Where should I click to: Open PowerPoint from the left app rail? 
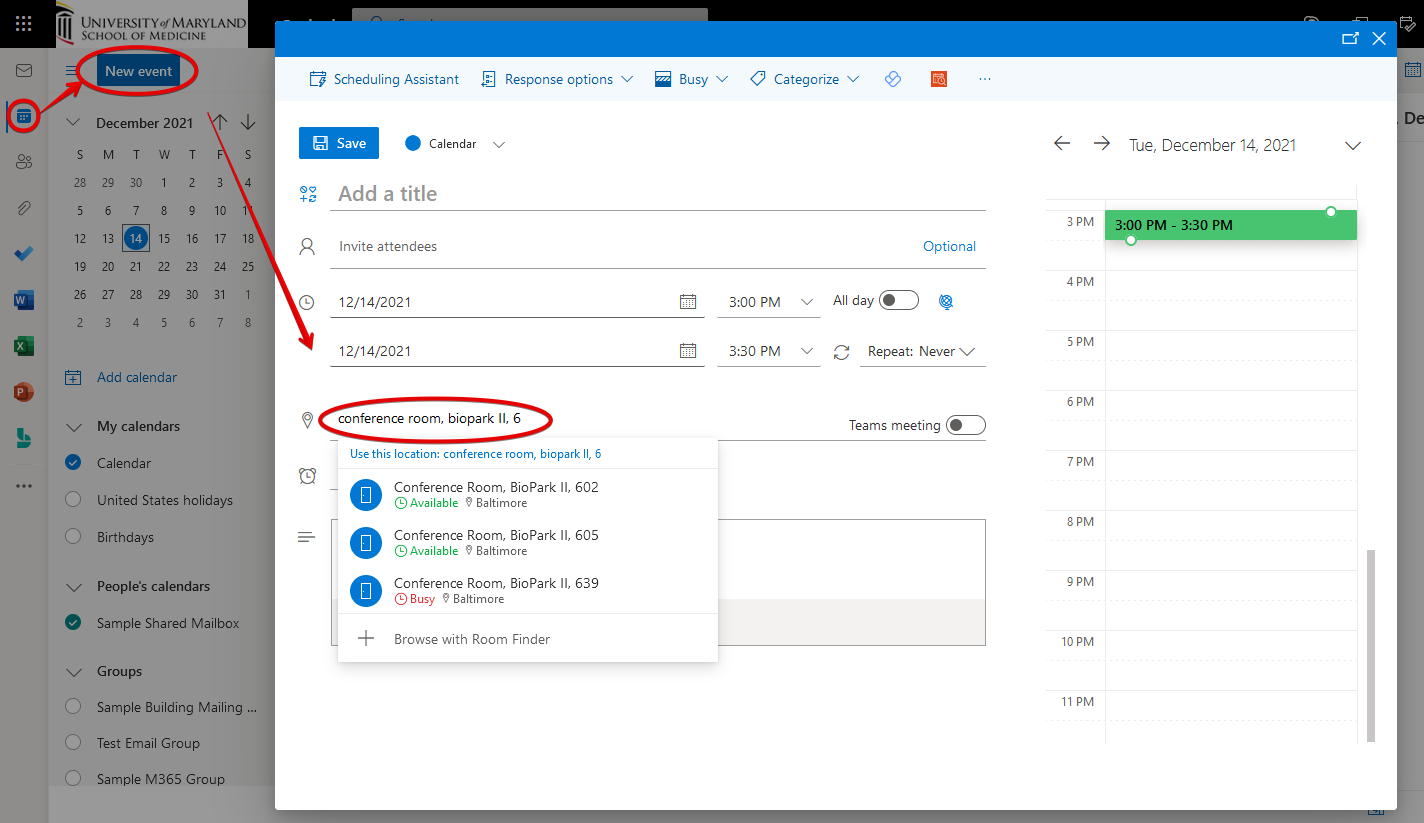pyautogui.click(x=24, y=392)
